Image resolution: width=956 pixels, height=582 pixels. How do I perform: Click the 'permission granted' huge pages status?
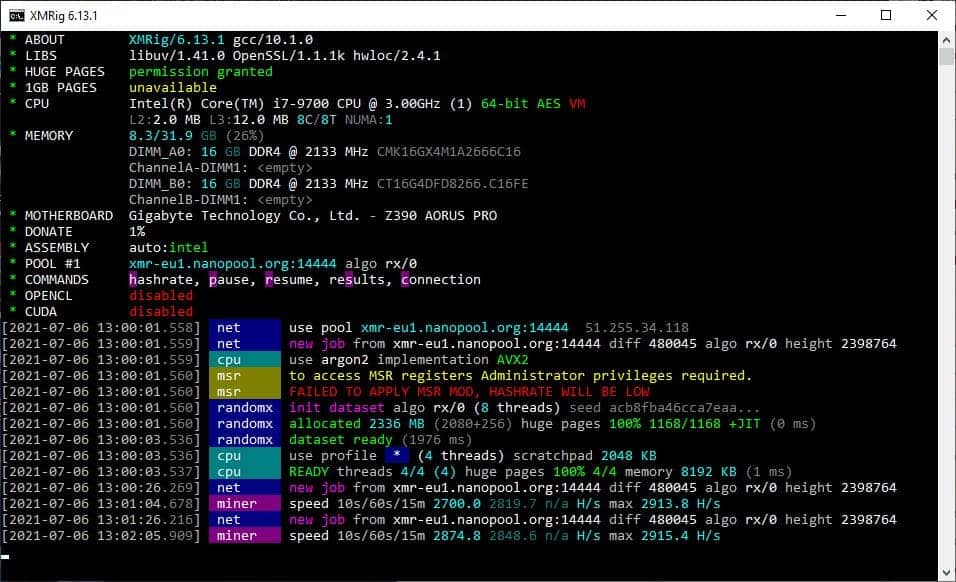[x=201, y=71]
